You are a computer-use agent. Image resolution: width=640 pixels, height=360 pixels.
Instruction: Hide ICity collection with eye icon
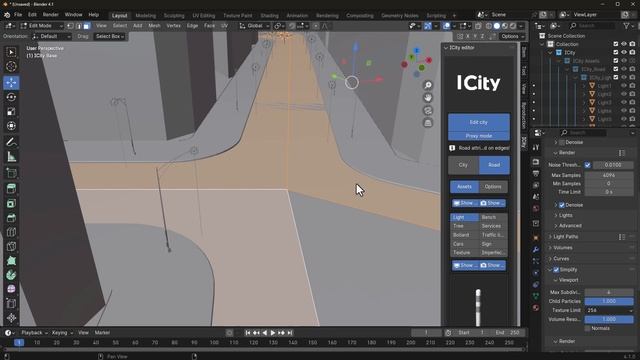point(624,52)
